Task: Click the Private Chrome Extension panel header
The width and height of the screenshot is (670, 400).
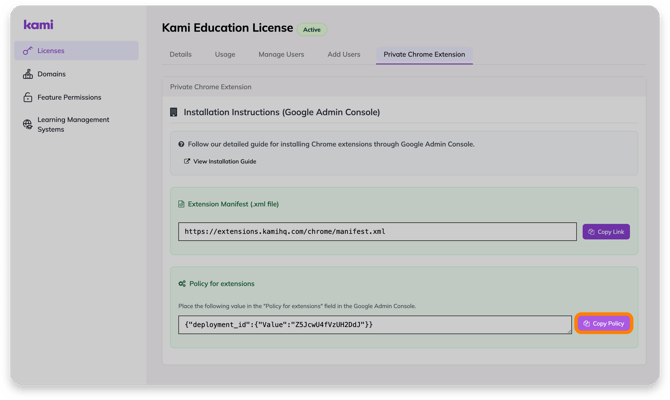Action: [x=404, y=87]
